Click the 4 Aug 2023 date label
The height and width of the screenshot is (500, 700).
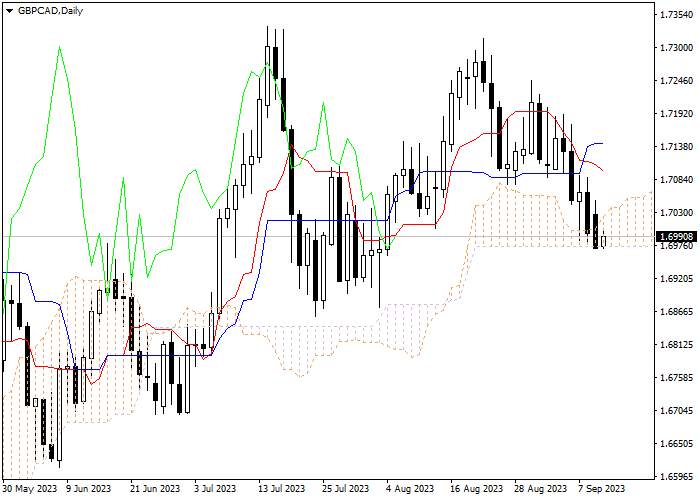click(410, 489)
